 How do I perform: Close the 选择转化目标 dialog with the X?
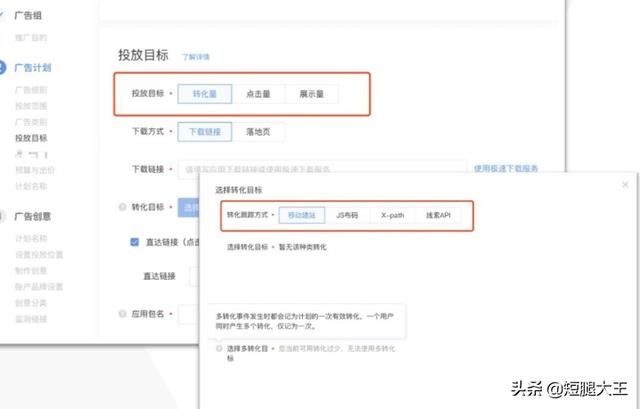[x=625, y=184]
